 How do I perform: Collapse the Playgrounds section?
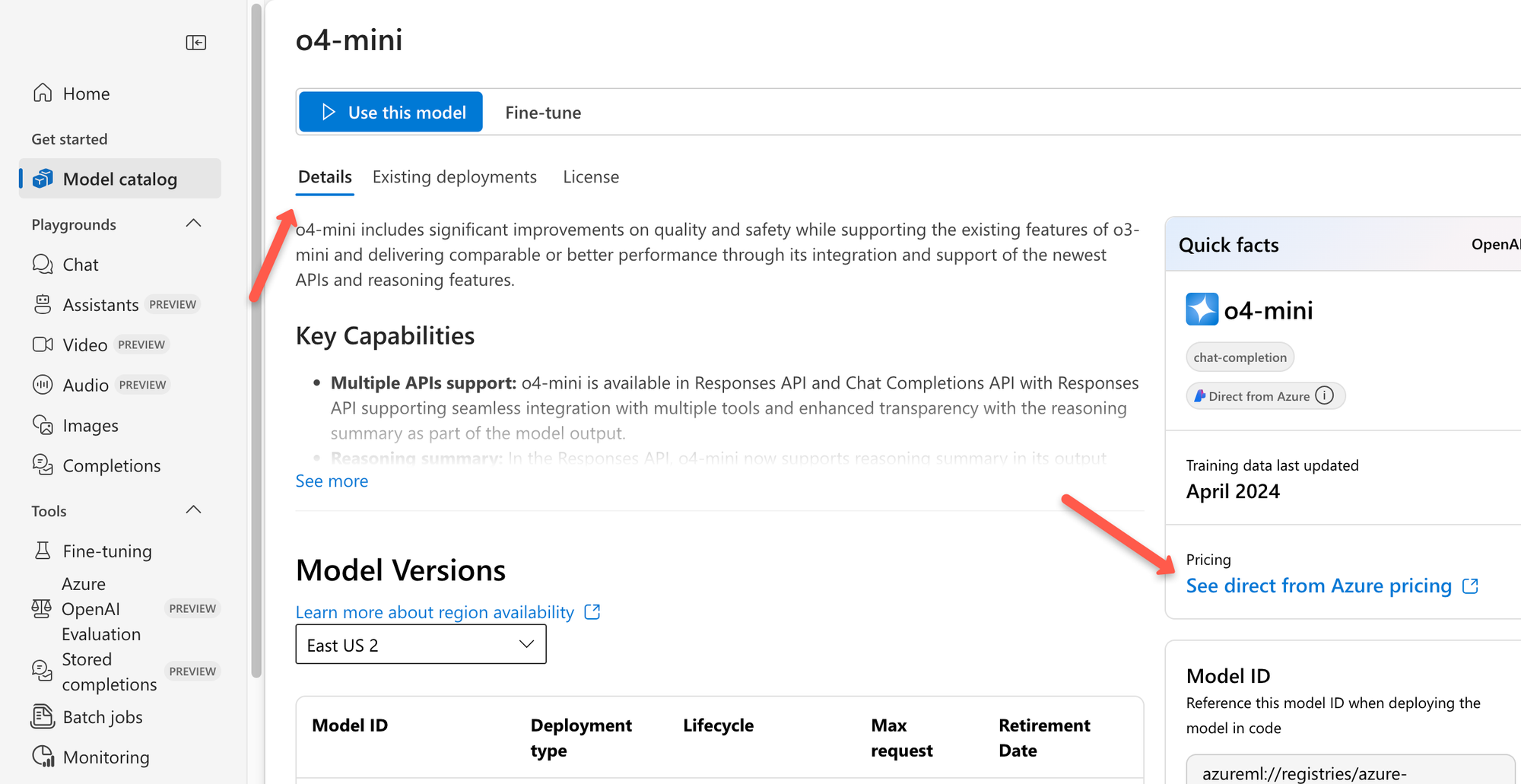coord(192,224)
